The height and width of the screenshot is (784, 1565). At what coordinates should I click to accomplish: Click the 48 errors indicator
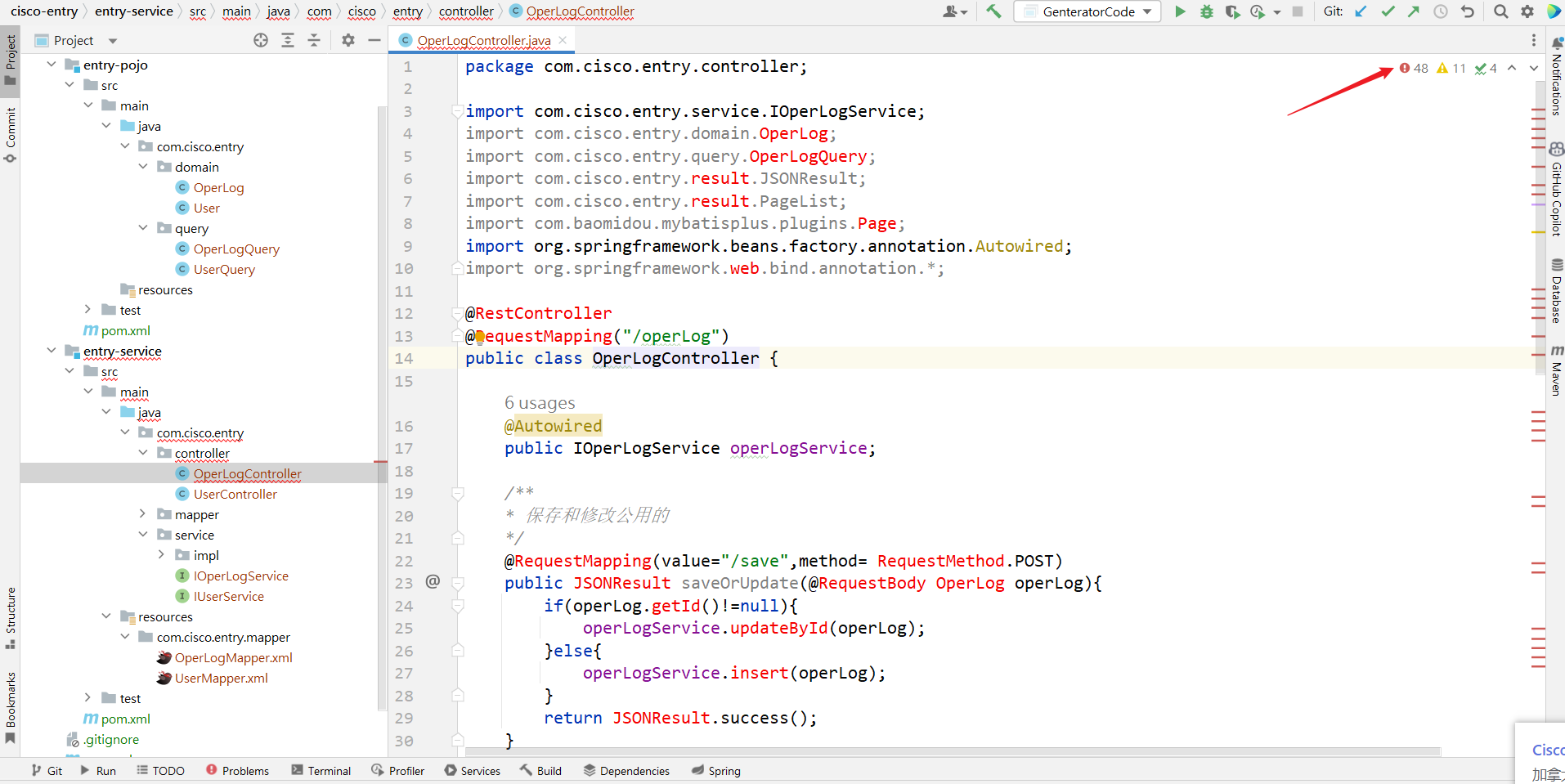pos(1414,68)
